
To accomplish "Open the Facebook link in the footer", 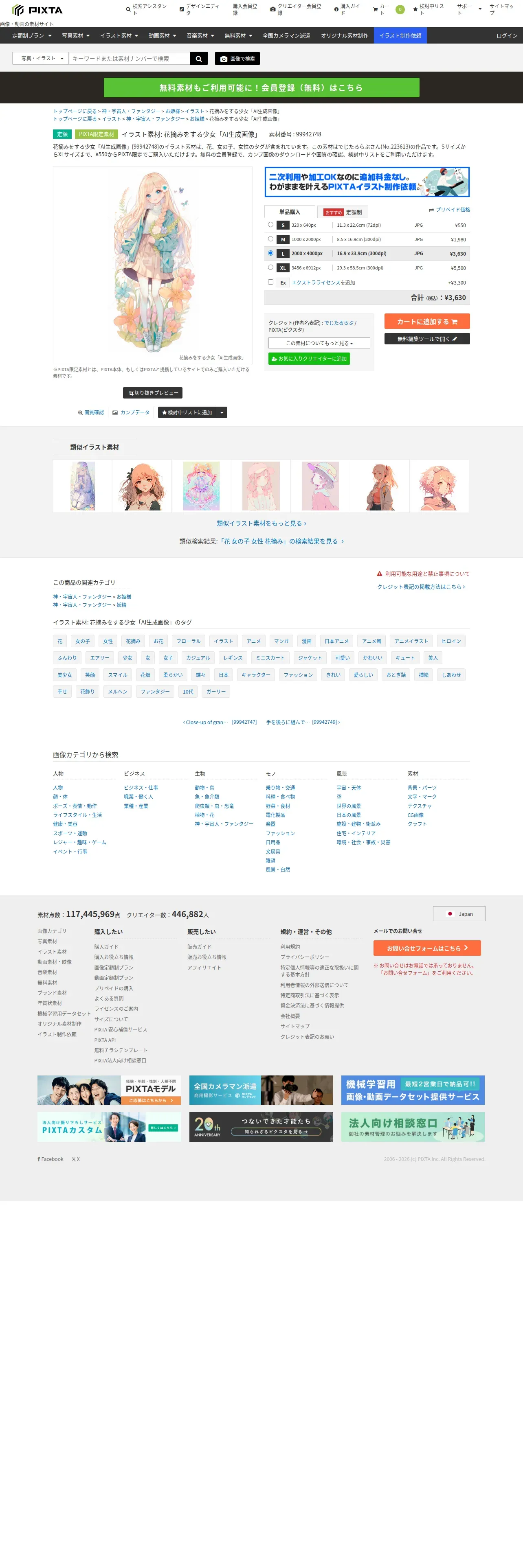I will tap(51, 1159).
